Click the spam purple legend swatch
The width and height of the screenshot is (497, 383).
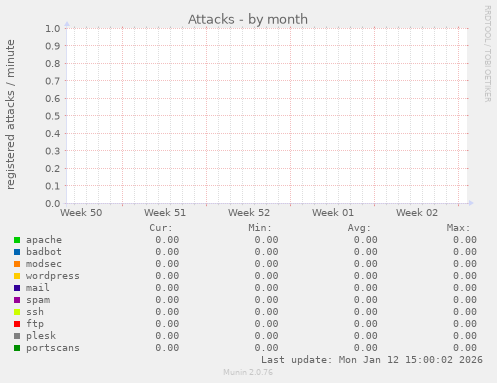17,300
